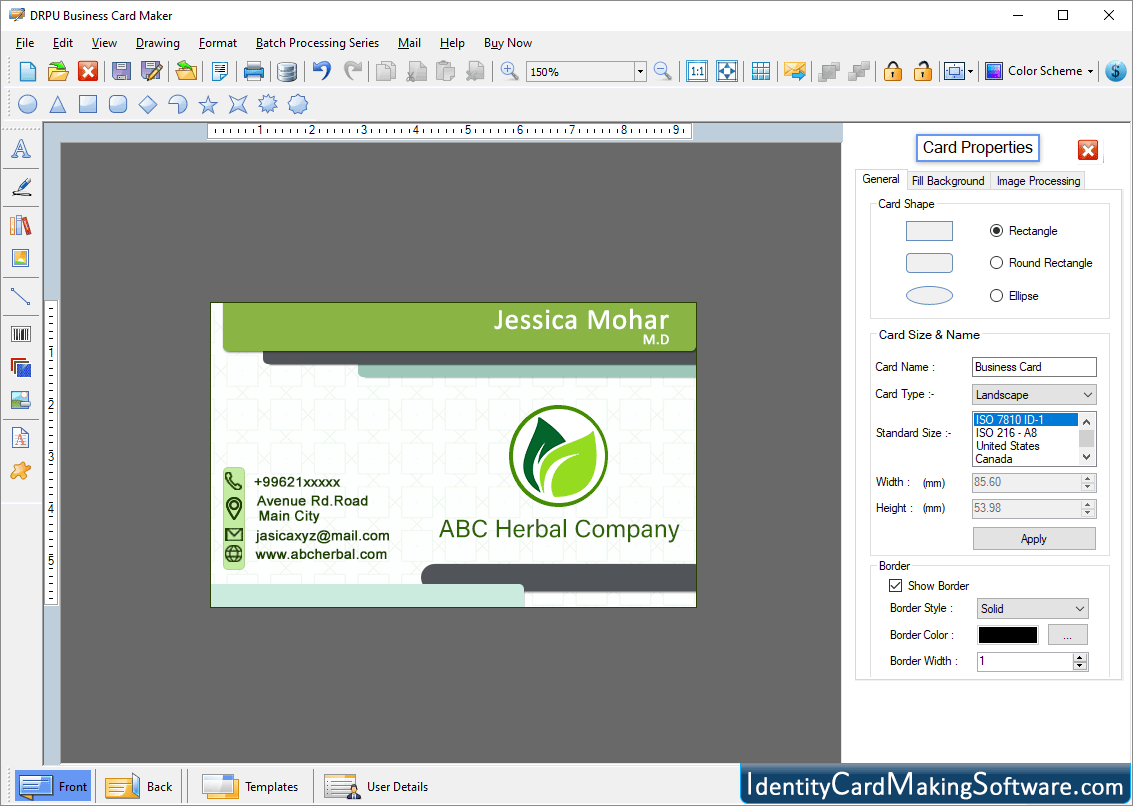
Task: Select the Round Rectangle radio button
Action: point(996,262)
